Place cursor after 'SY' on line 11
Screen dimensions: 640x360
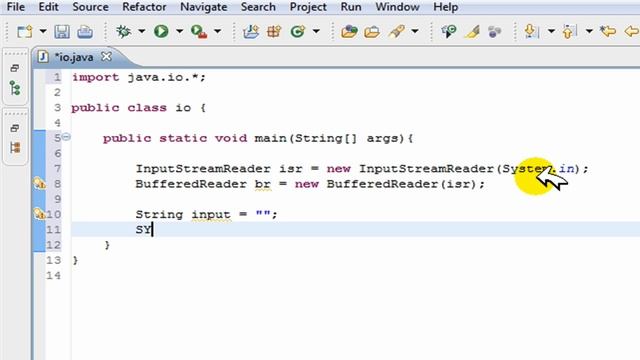(152, 229)
